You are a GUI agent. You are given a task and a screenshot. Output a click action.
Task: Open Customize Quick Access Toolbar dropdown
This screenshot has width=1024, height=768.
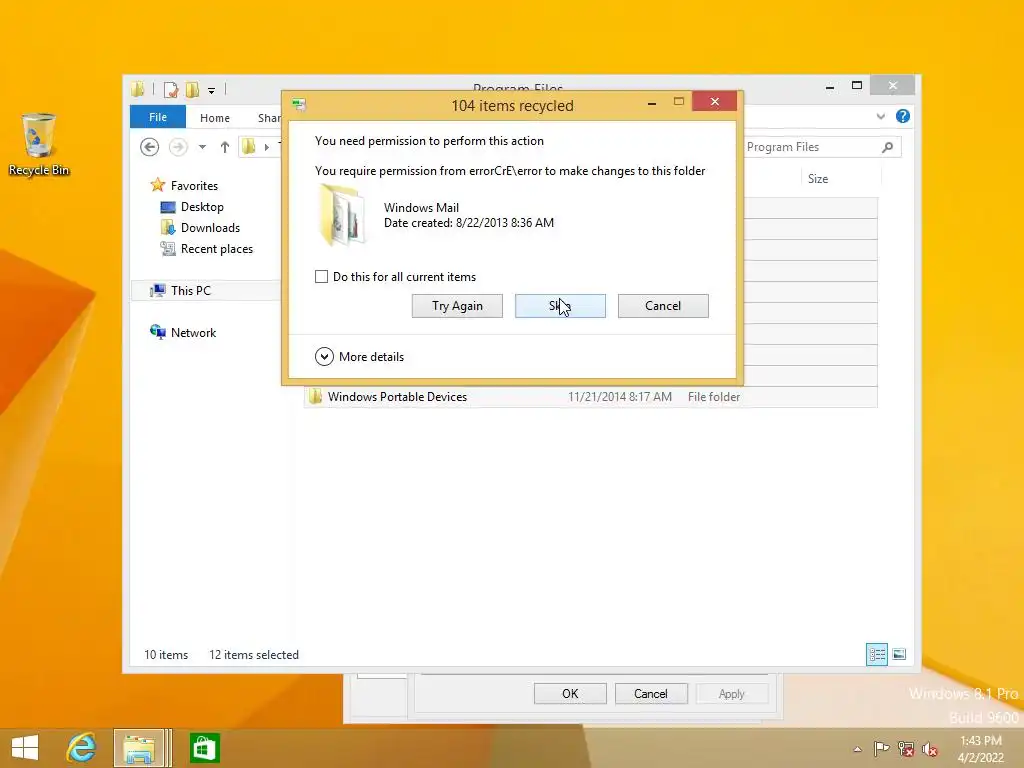211,91
